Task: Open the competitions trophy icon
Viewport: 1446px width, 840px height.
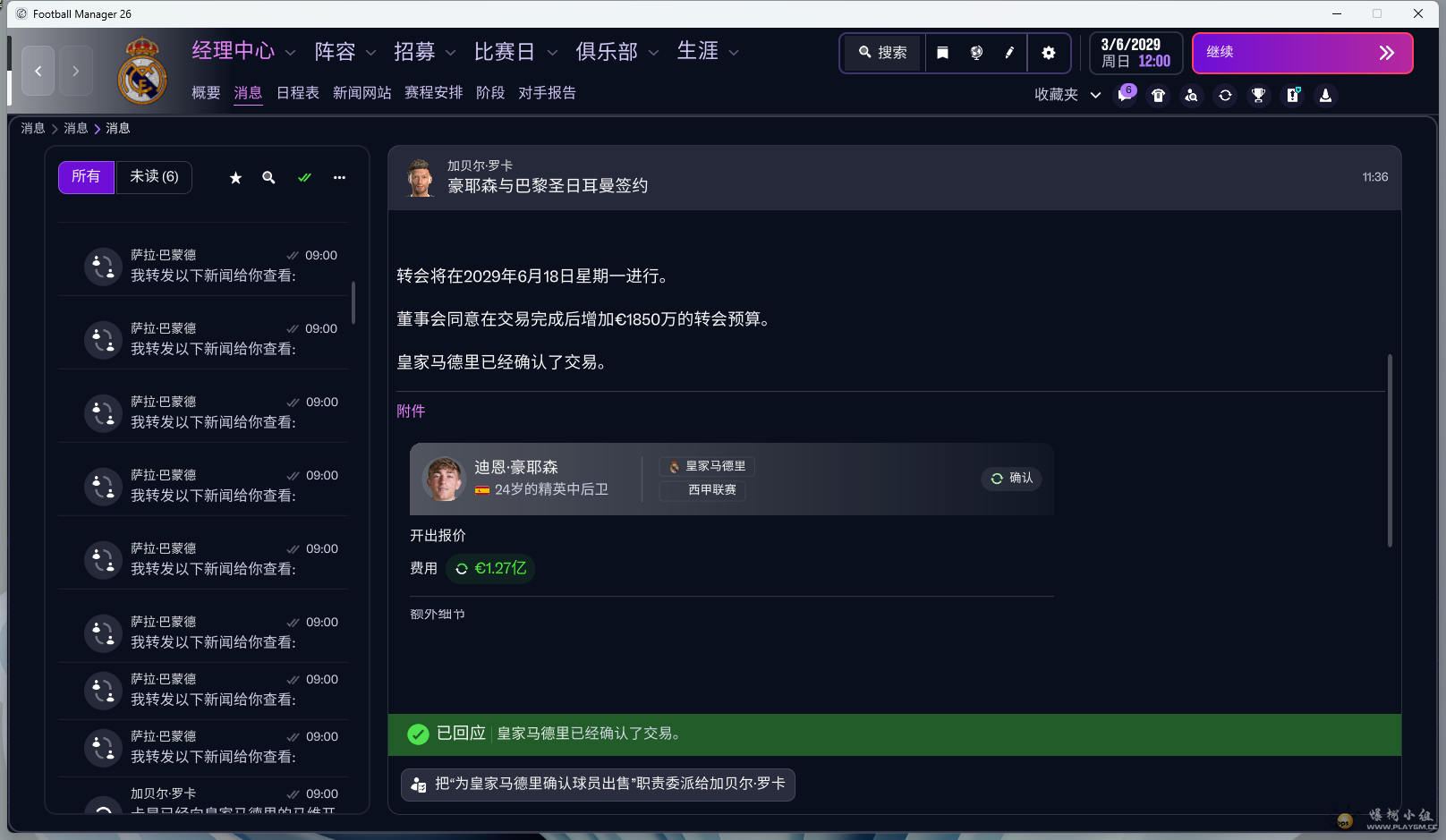Action: 1258,95
